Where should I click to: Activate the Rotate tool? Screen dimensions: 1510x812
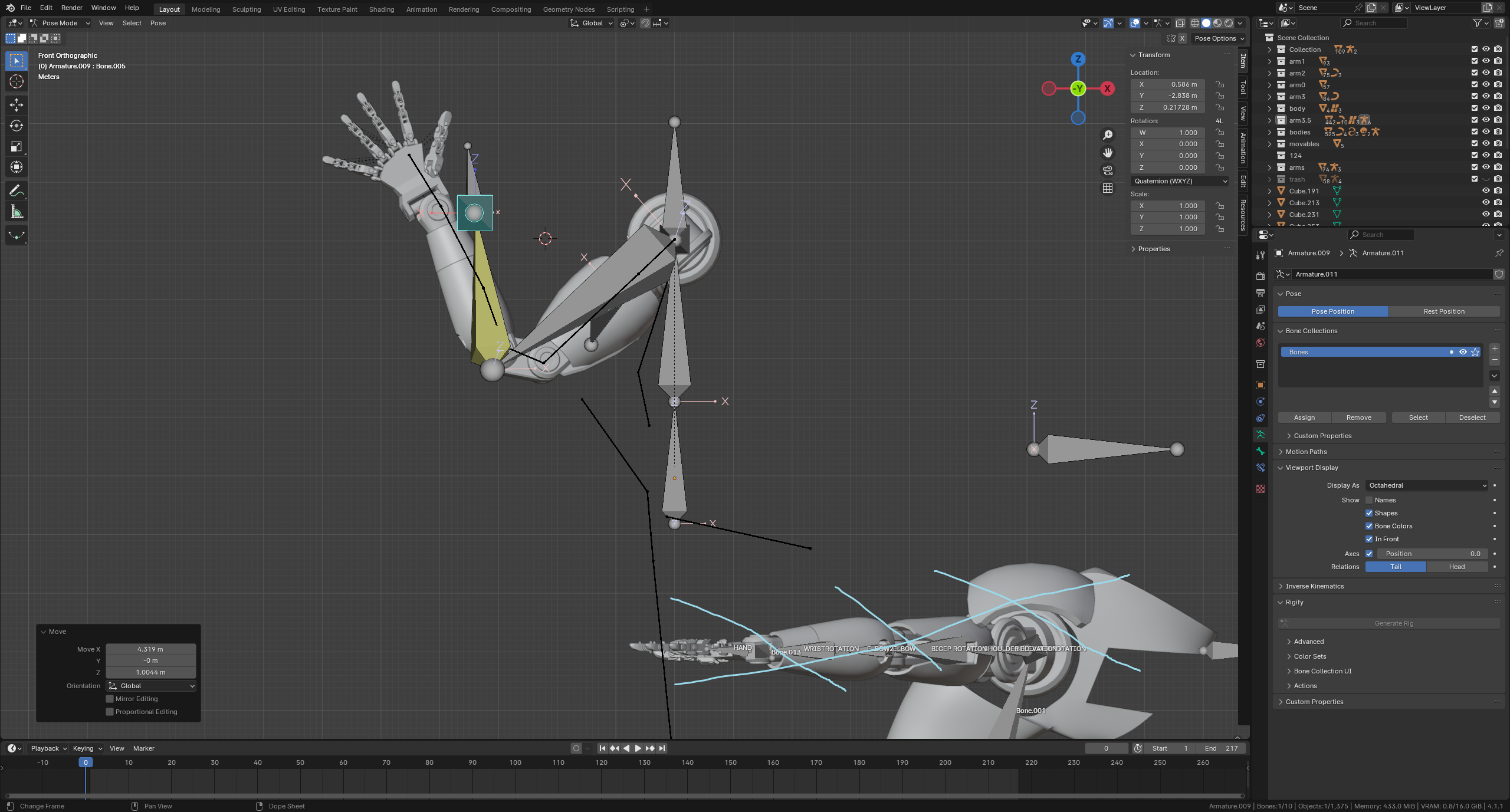click(x=17, y=126)
